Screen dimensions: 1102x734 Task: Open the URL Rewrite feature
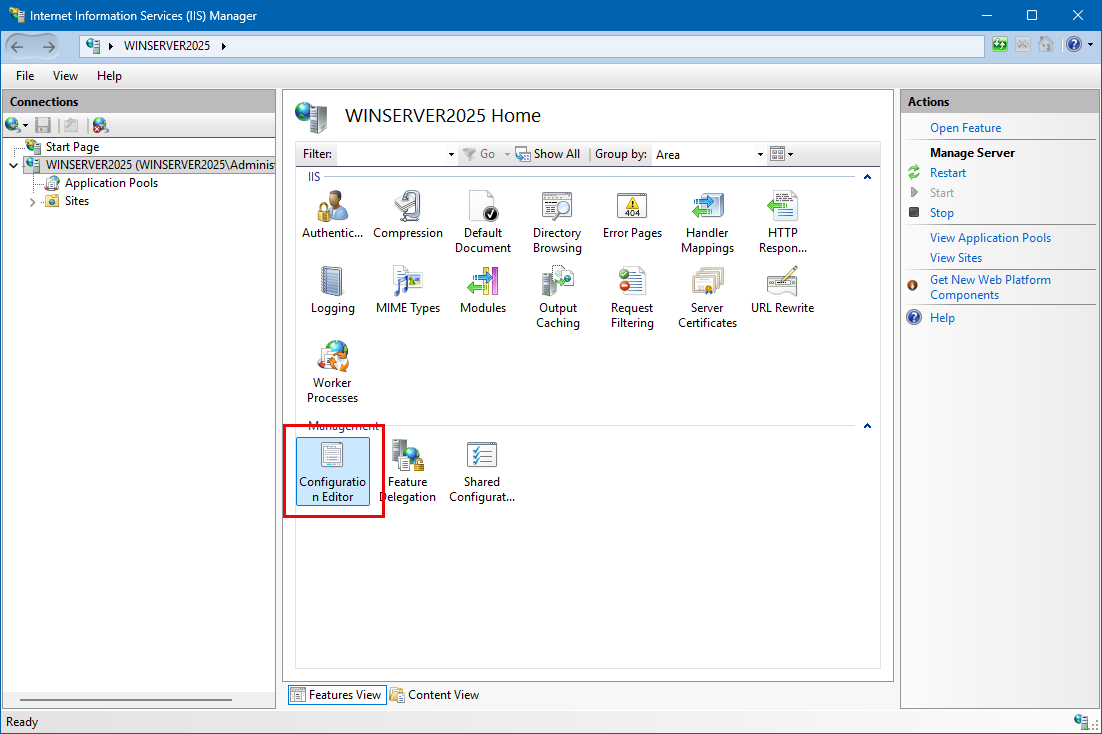coord(782,290)
